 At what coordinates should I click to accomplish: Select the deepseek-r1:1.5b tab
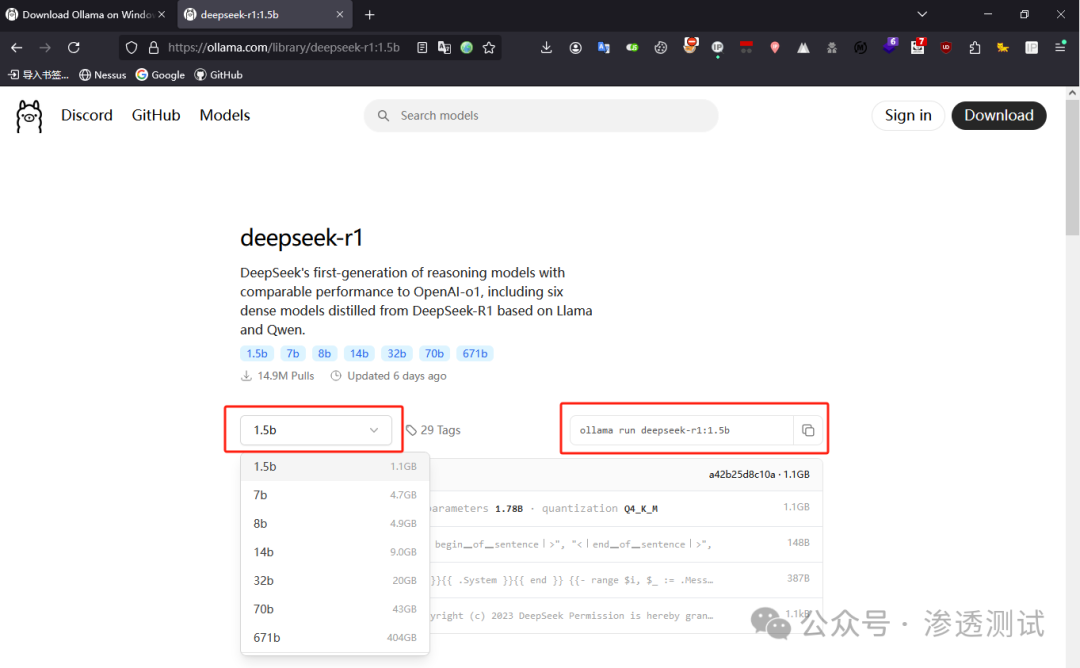[x=265, y=14]
